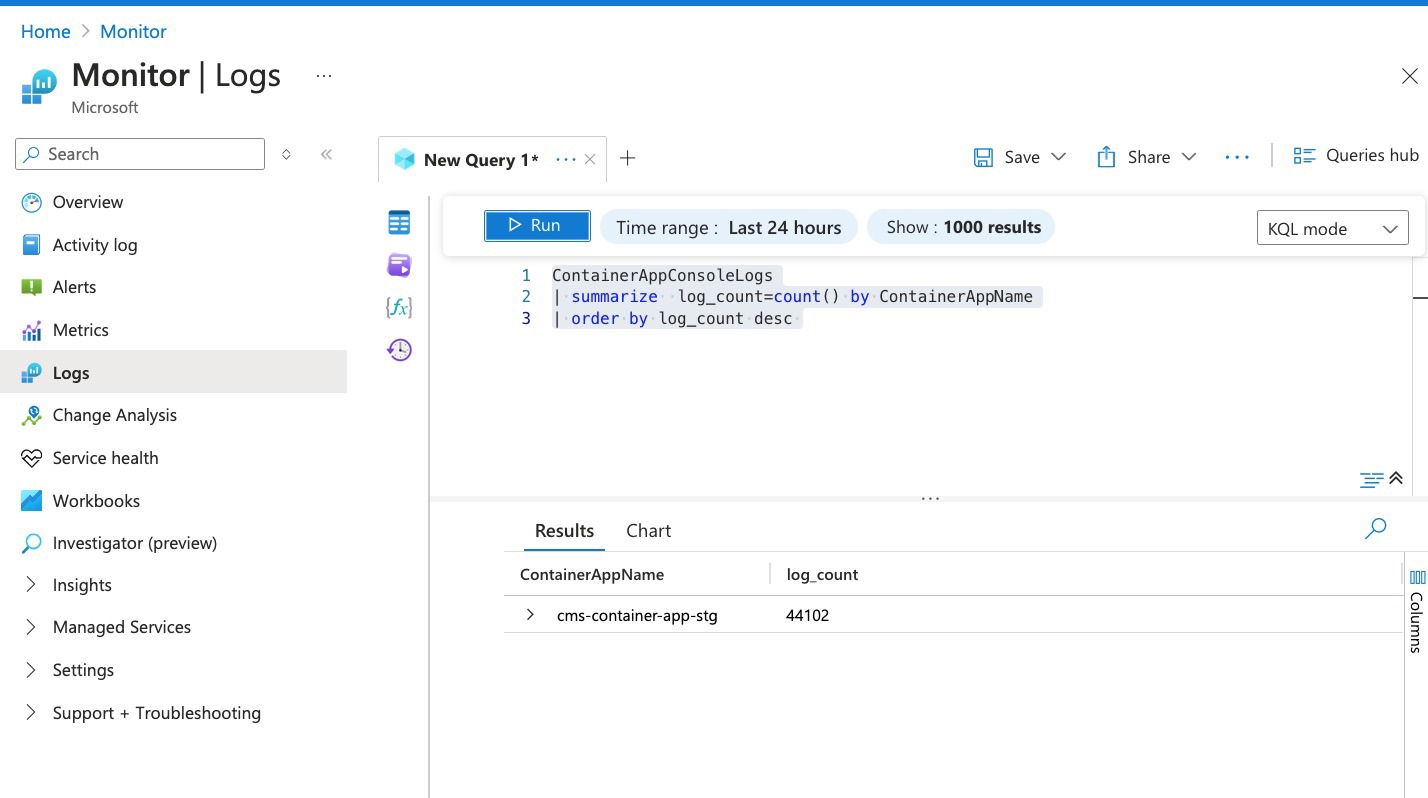
Task: Open the KQL mode dropdown
Action: 1332,229
